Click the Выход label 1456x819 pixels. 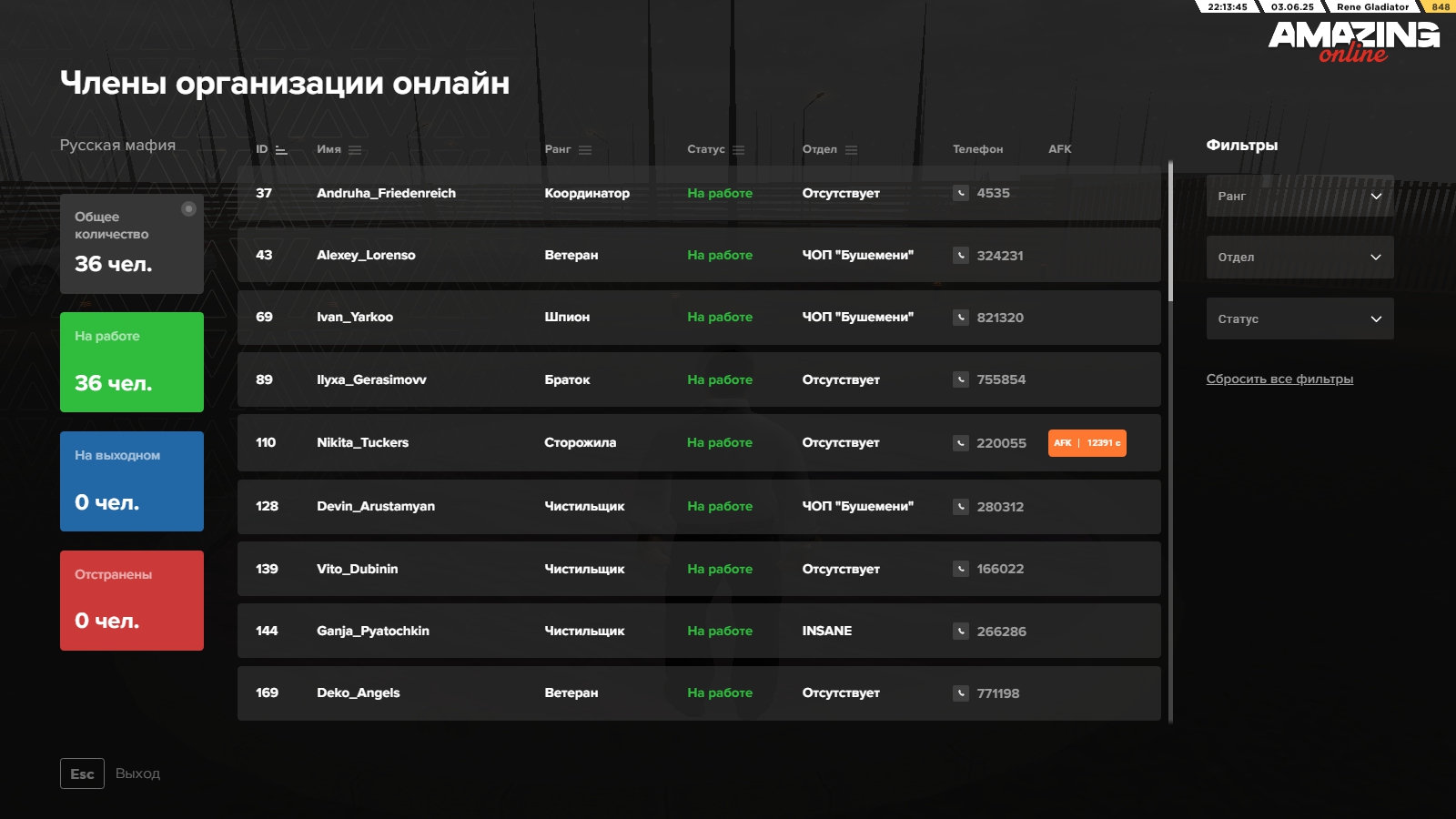click(137, 773)
